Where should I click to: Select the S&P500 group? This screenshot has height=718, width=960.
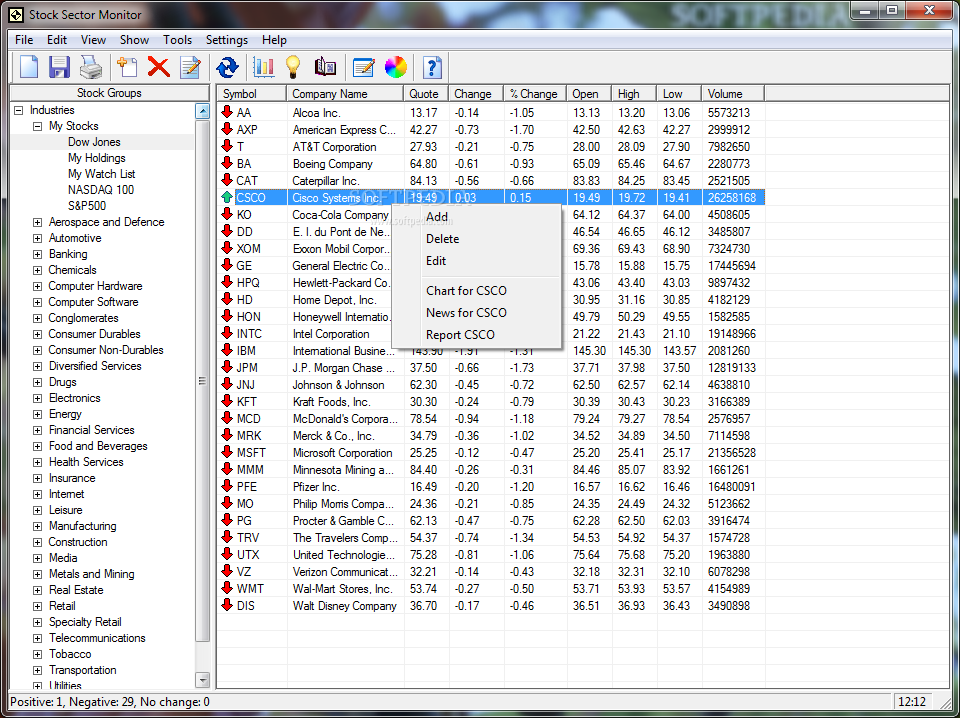(x=87, y=206)
